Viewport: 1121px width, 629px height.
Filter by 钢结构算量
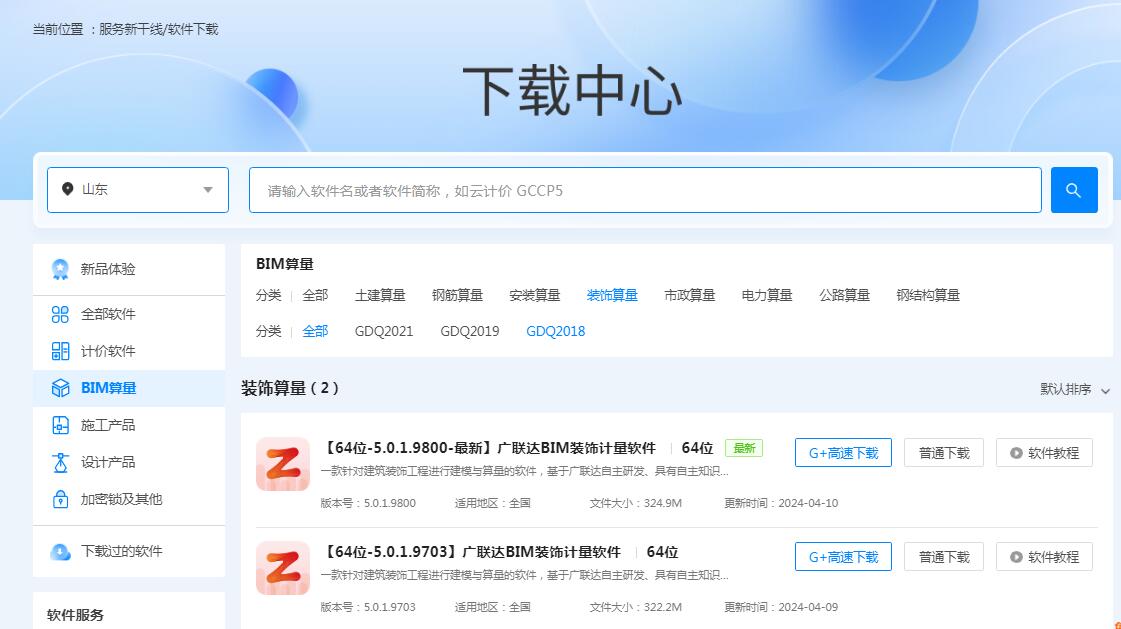click(928, 295)
